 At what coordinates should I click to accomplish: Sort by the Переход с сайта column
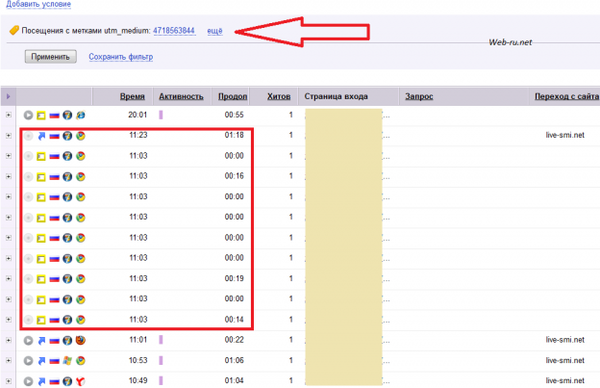[x=566, y=97]
